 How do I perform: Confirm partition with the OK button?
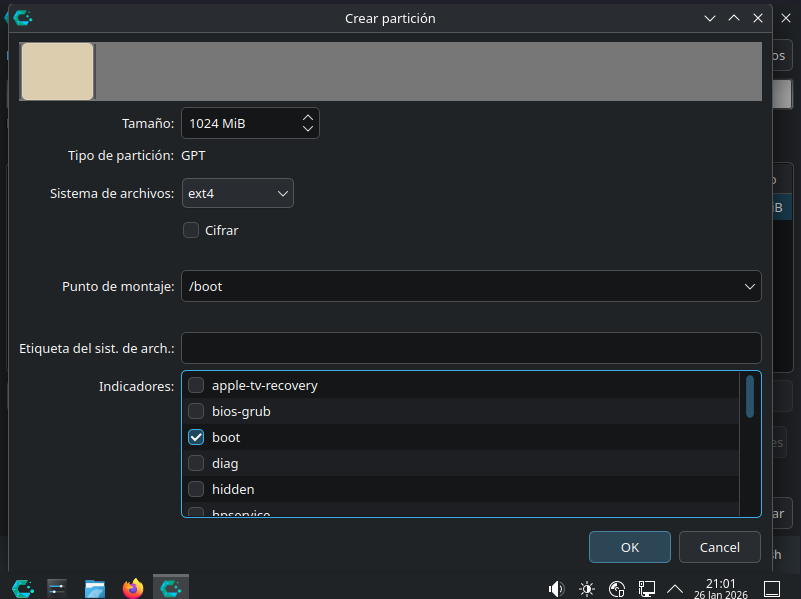(629, 547)
